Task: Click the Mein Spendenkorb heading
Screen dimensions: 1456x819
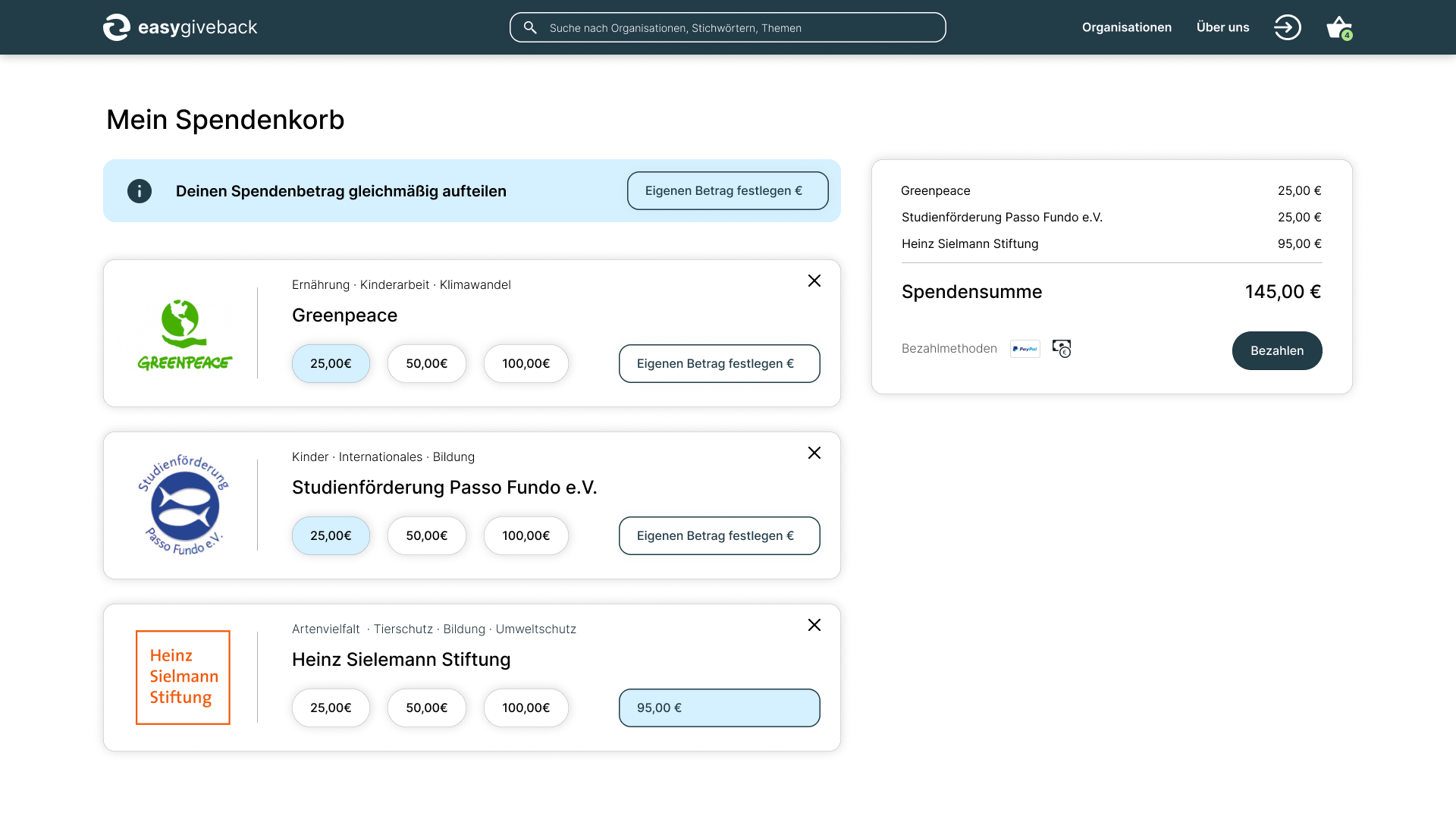Action: (225, 120)
